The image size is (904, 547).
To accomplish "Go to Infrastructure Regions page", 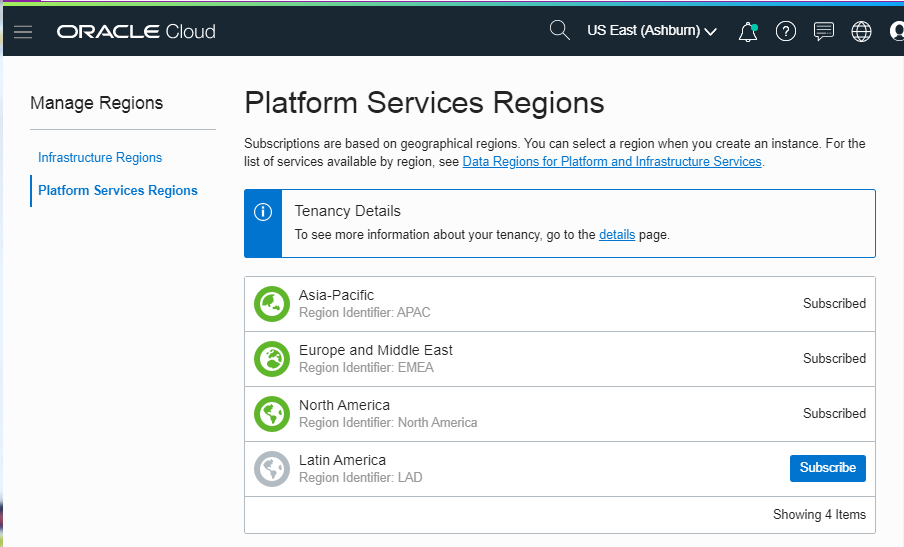I will (x=100, y=157).
